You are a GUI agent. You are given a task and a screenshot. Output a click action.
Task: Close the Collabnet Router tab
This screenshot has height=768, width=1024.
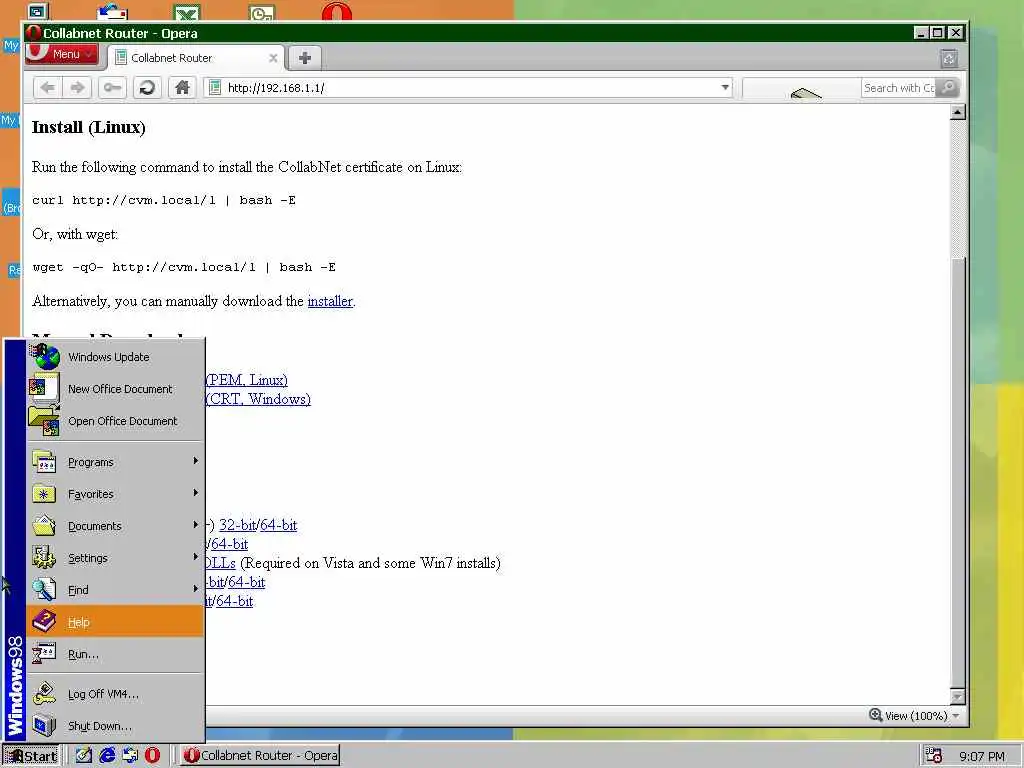pos(273,58)
